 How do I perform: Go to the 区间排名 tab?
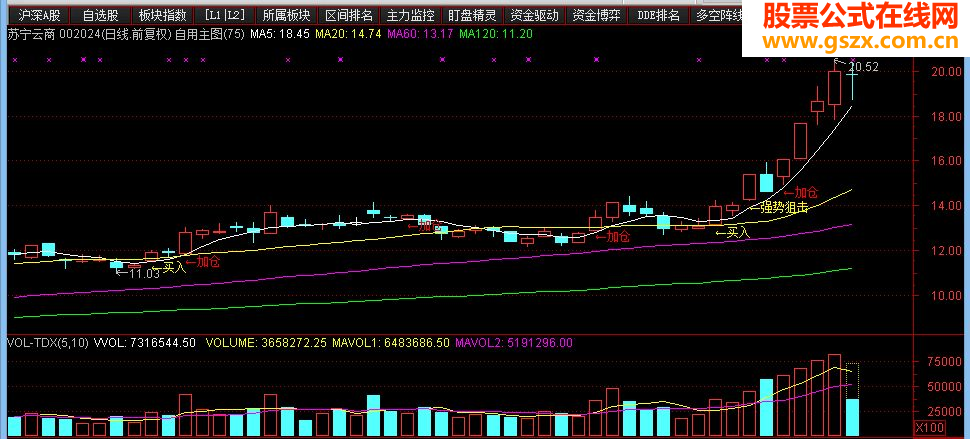point(348,15)
